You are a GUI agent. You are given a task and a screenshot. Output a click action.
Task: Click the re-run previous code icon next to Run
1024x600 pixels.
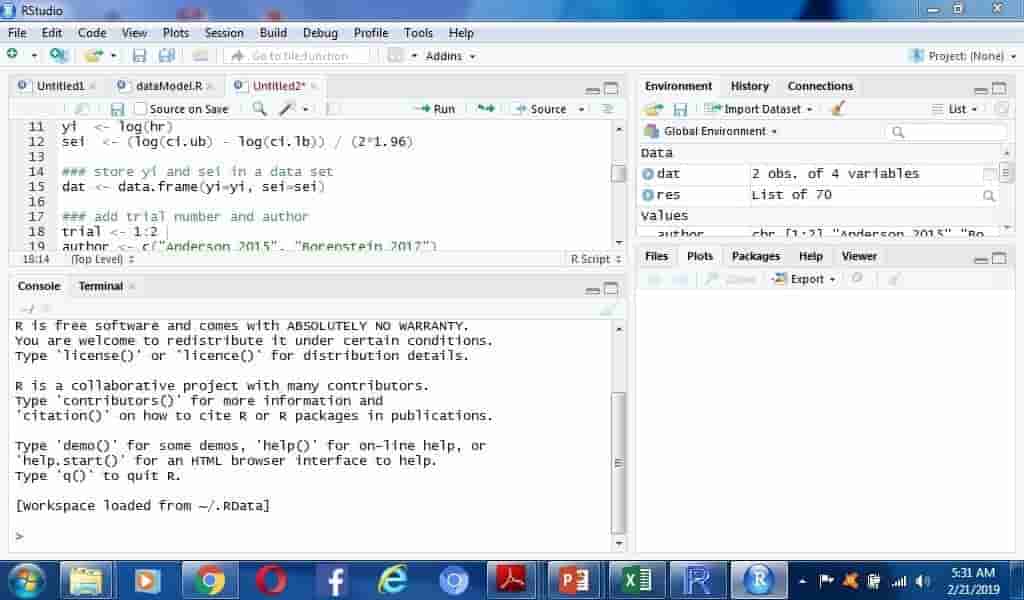coord(486,109)
